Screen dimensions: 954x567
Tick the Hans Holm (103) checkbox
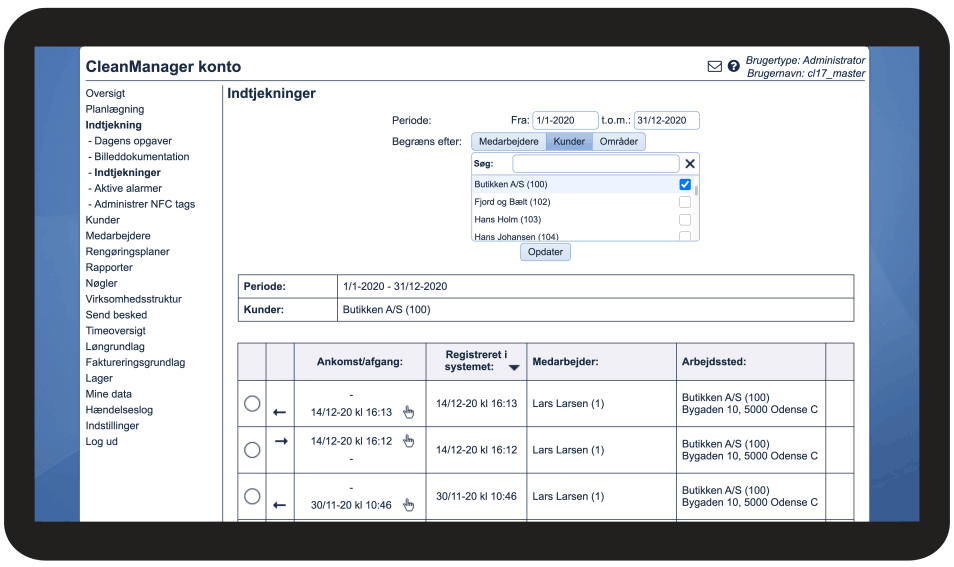click(x=685, y=220)
